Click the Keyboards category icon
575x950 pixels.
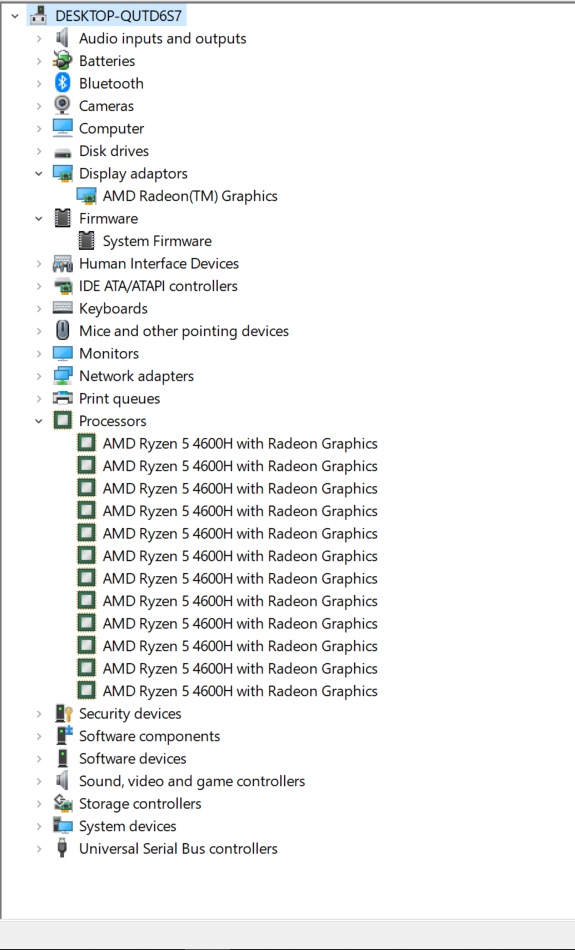click(x=62, y=308)
